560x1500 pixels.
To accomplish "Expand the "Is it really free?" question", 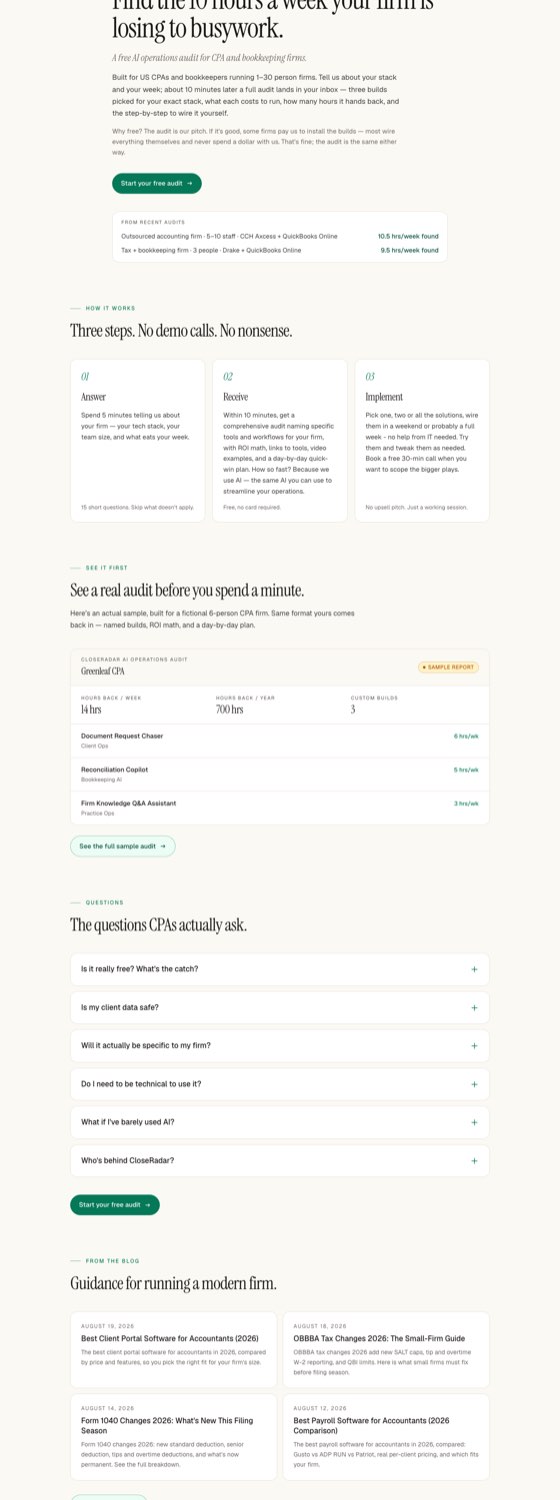I will tap(280, 969).
